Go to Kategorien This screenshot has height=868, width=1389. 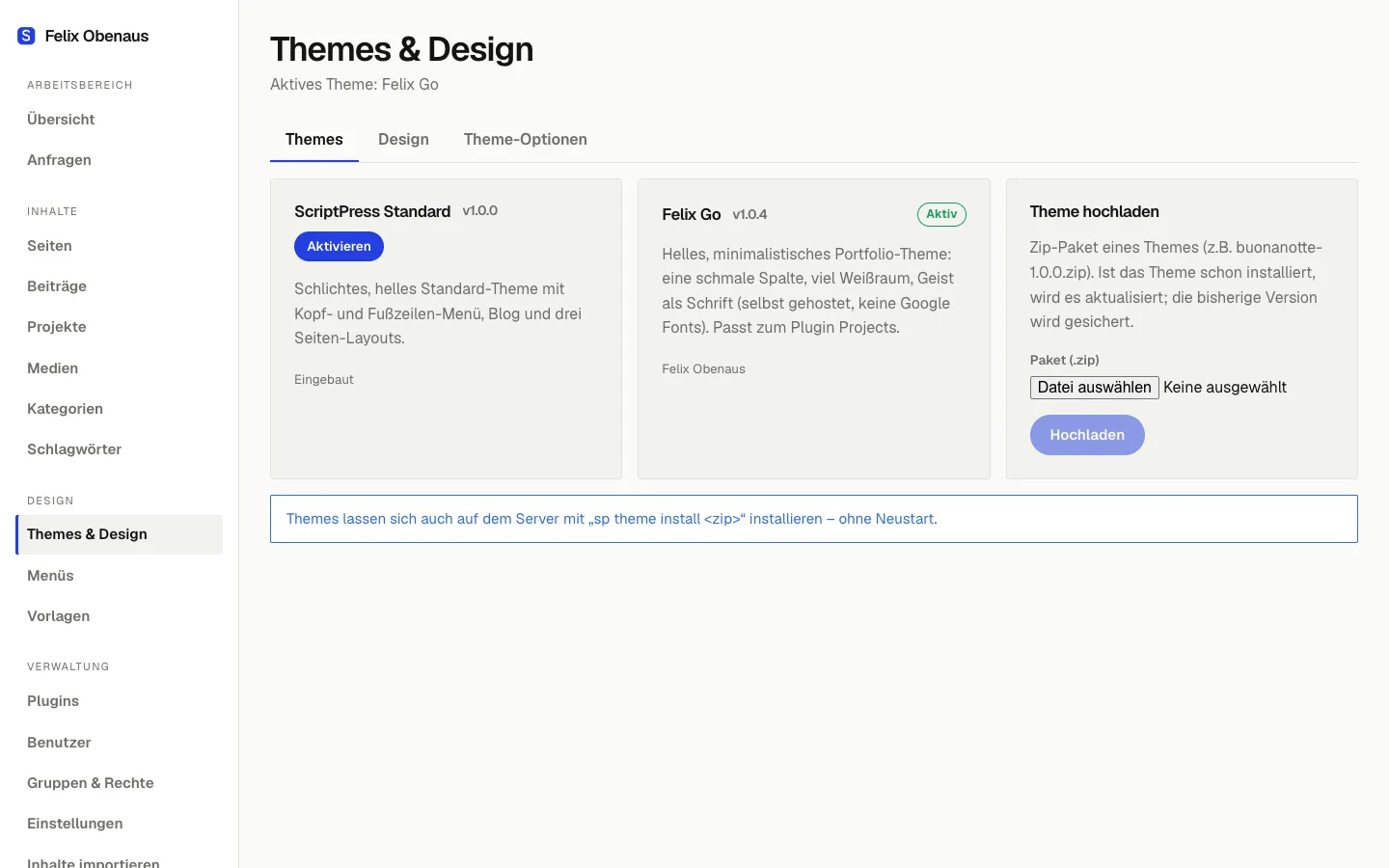click(119, 409)
